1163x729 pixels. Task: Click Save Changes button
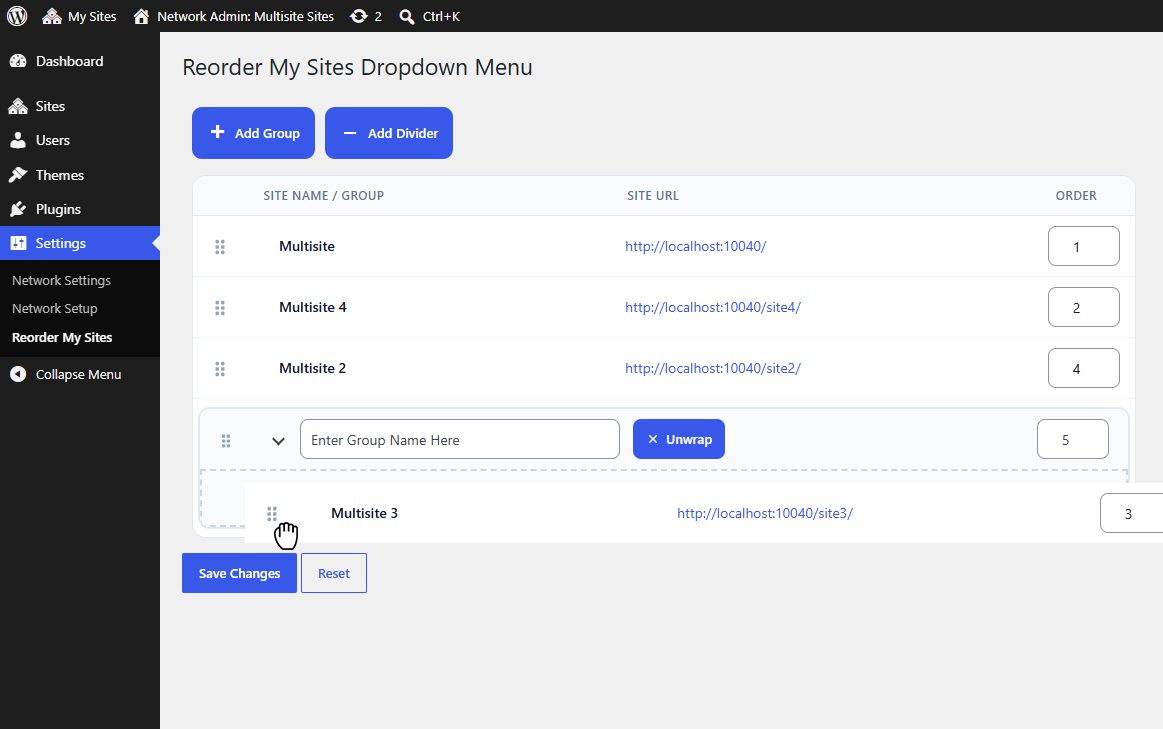tap(239, 573)
